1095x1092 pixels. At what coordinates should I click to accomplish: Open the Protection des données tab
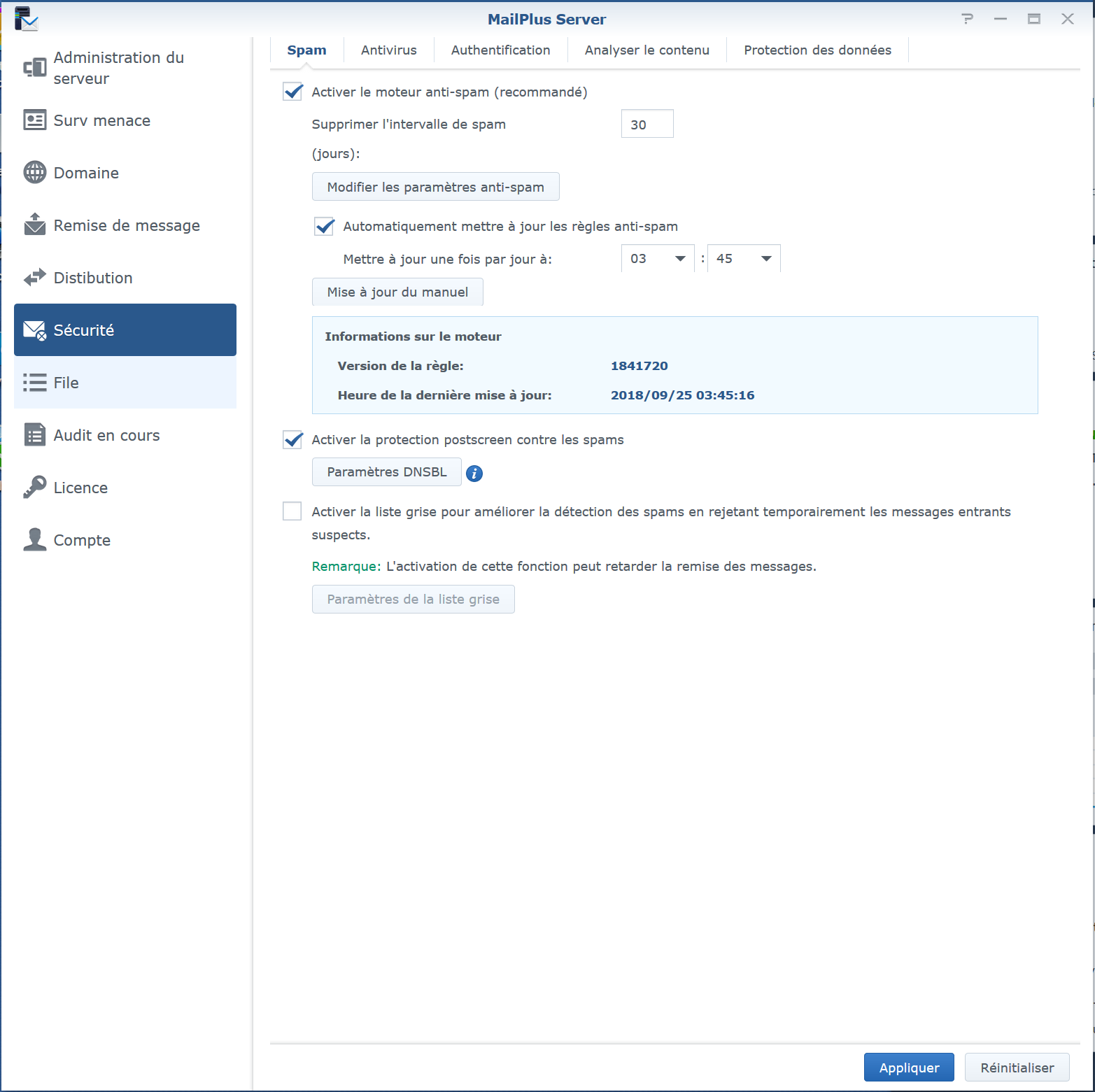click(817, 50)
